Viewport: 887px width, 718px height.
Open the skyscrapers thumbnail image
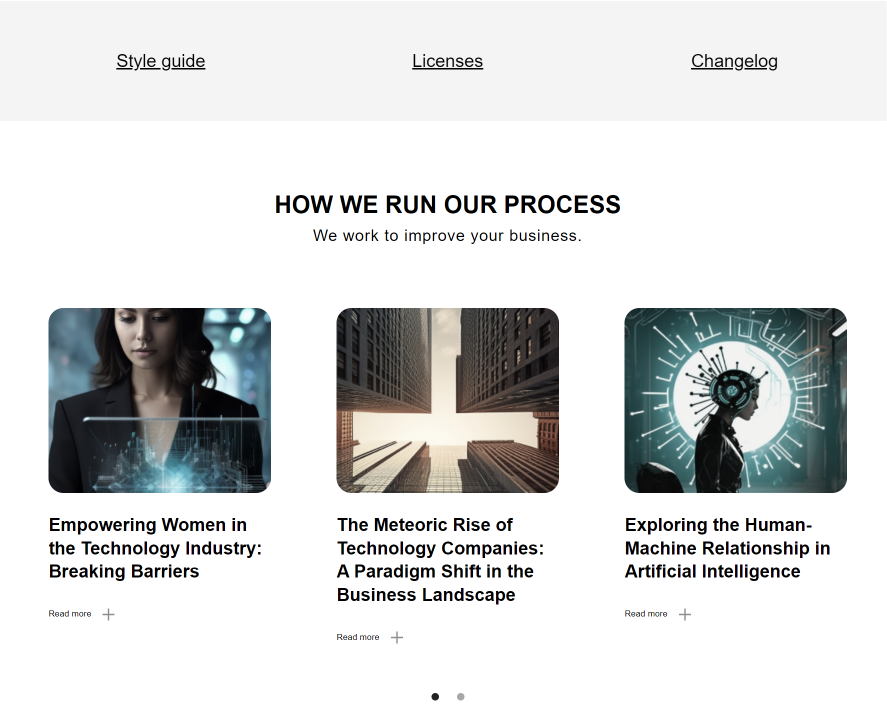[447, 401]
